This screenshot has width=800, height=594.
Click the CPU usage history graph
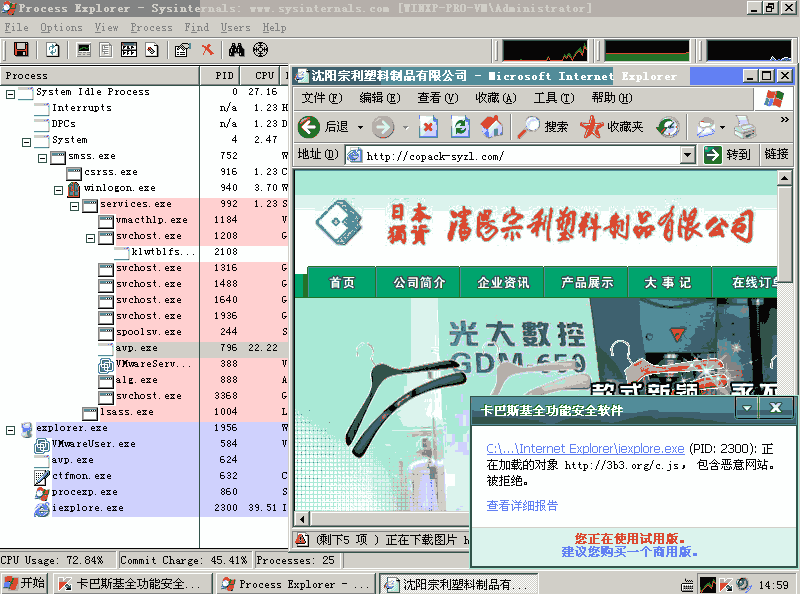click(x=545, y=51)
